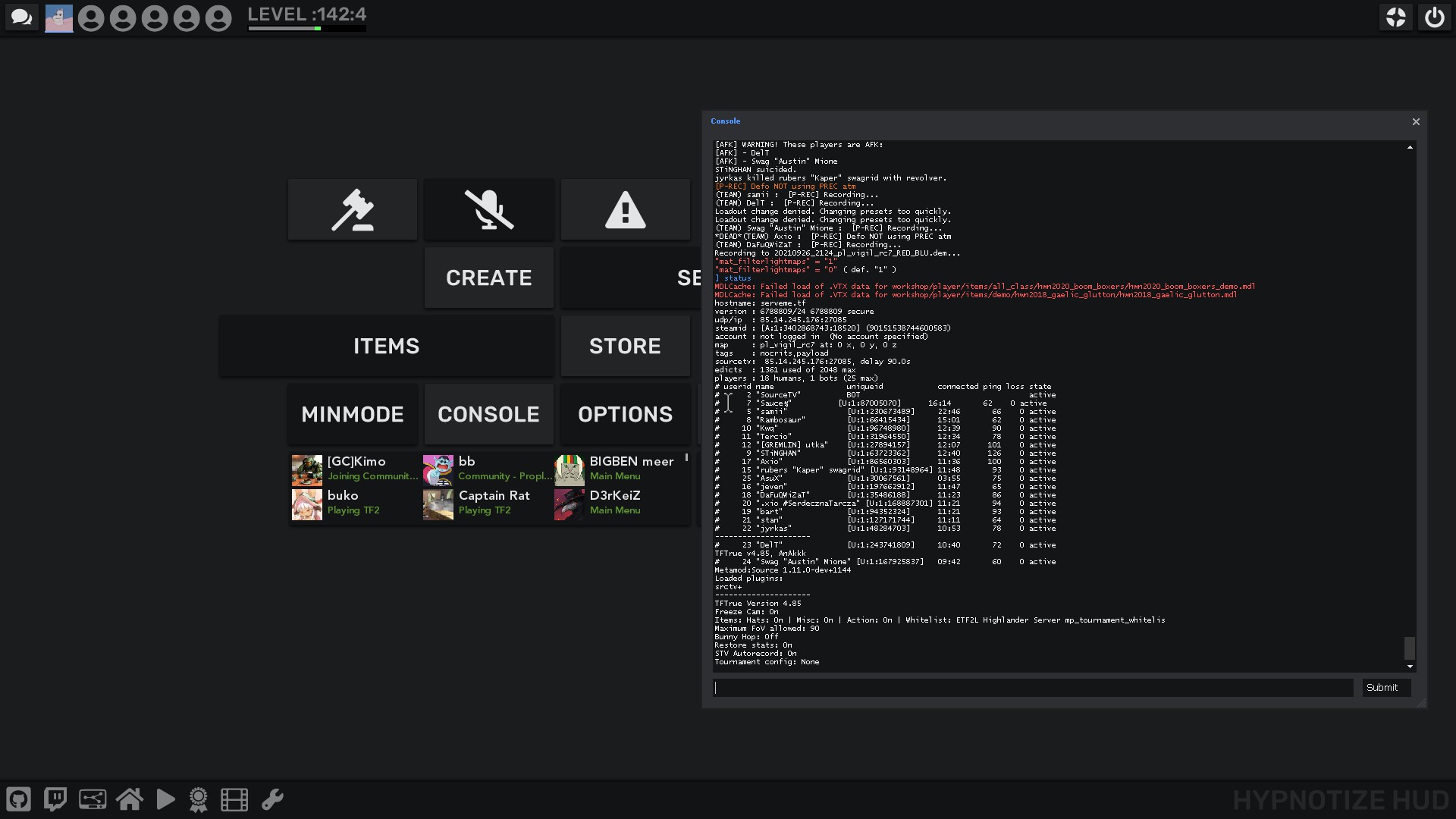Viewport: 1456px width, 819px height.
Task: Open the OPTIONS menu
Action: pos(626,414)
